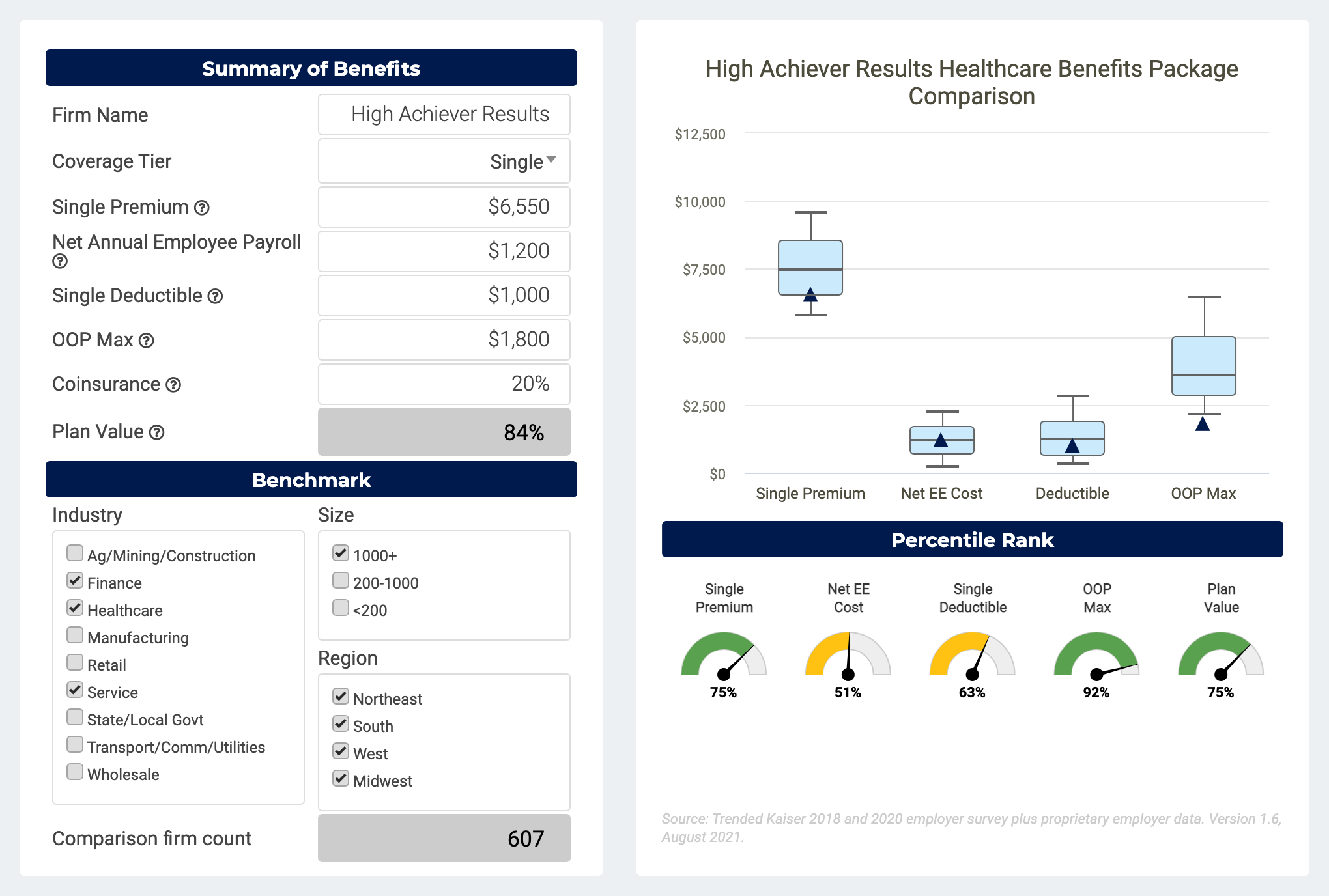Click the Plan Value percentile gauge

tap(1221, 655)
